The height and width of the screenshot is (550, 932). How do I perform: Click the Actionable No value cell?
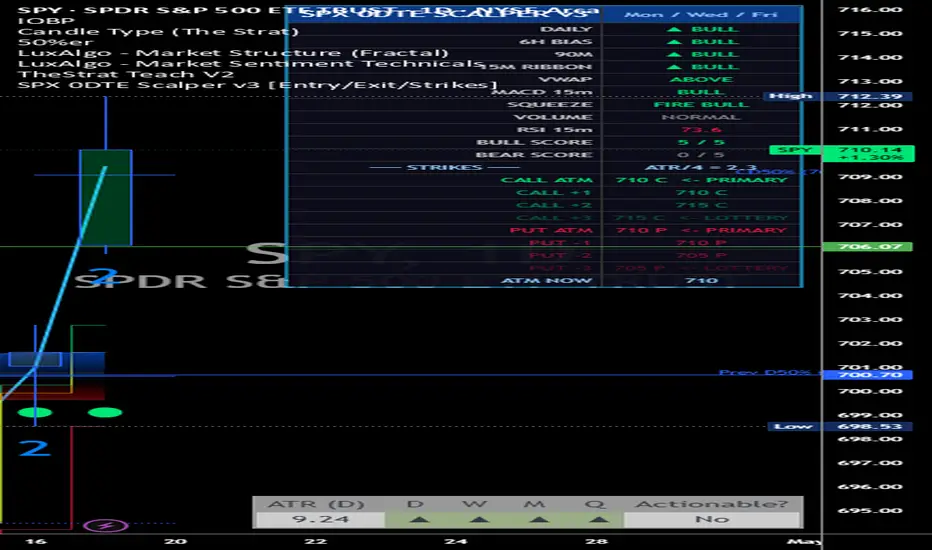tap(712, 520)
